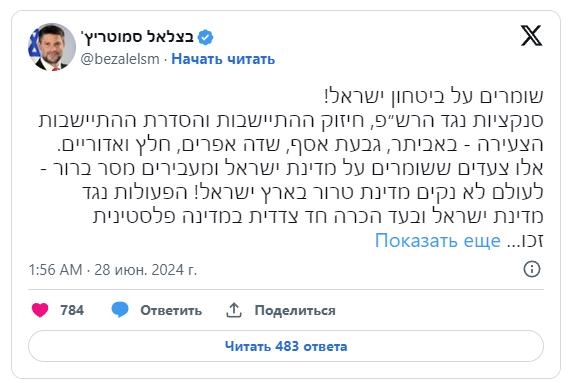Like the tweet with the heart icon
This screenshot has width=571, height=383.
(x=40, y=310)
